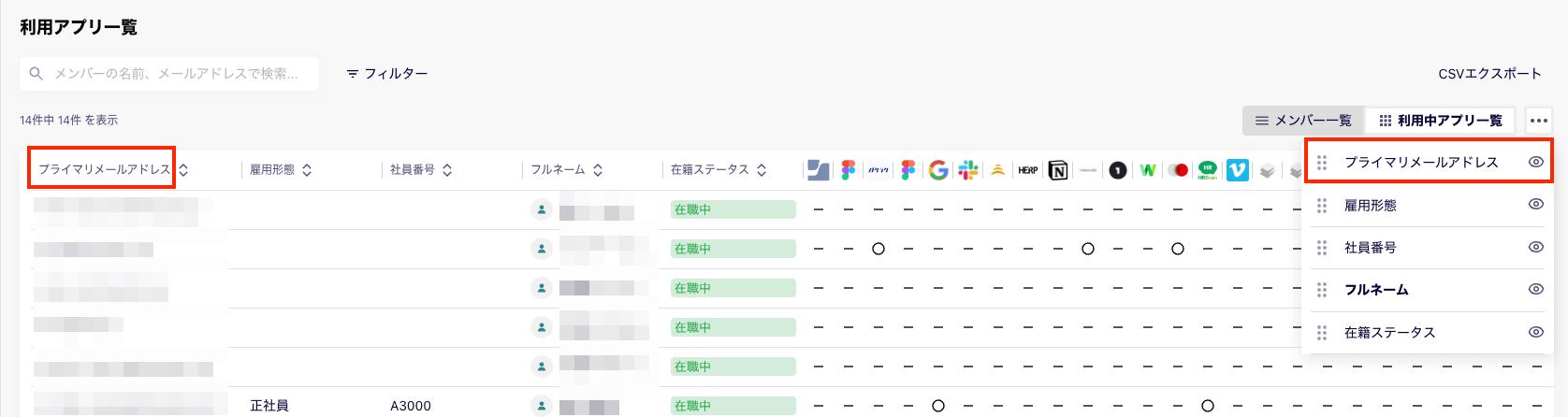Select the Google app column icon
The height and width of the screenshot is (417, 1568).
click(938, 170)
